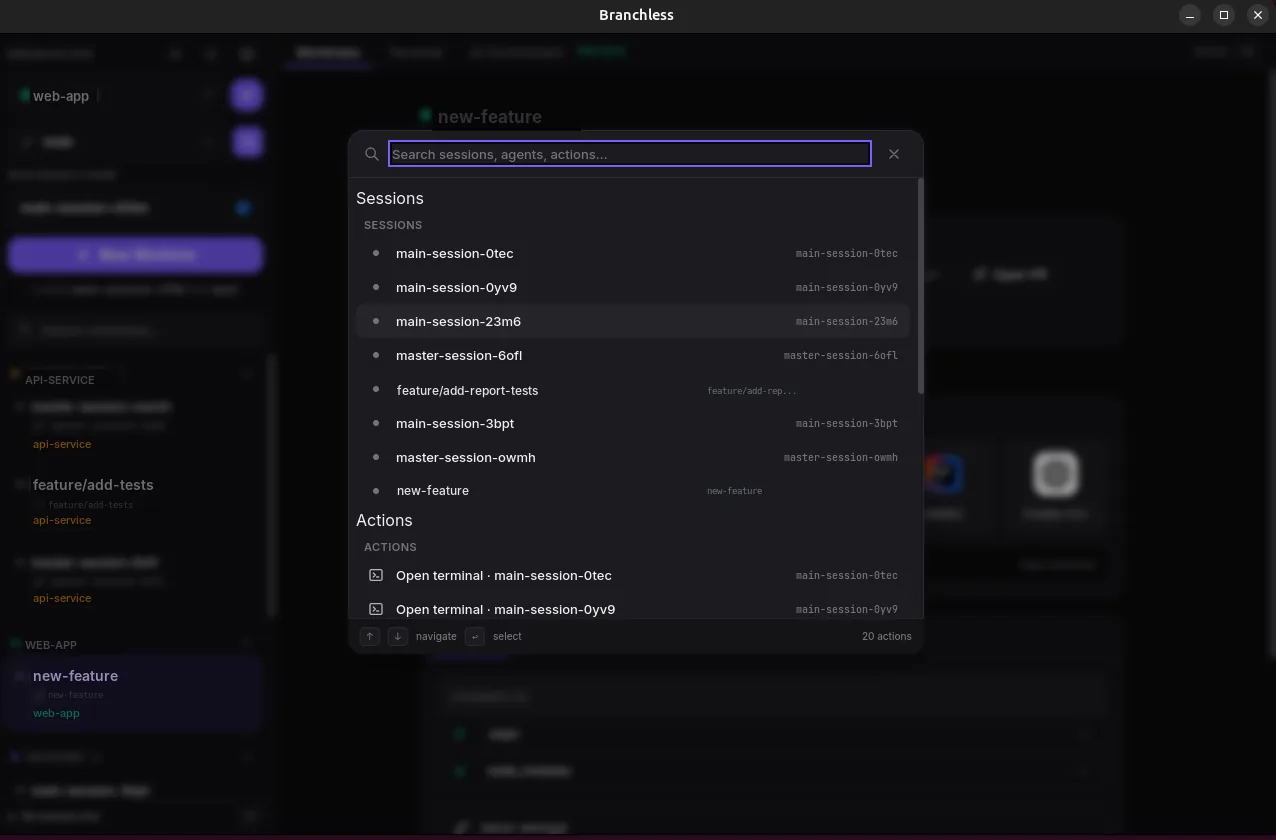Viewport: 1276px width, 840px height.
Task: Click the "navigate" hint text
Action: tap(436, 636)
